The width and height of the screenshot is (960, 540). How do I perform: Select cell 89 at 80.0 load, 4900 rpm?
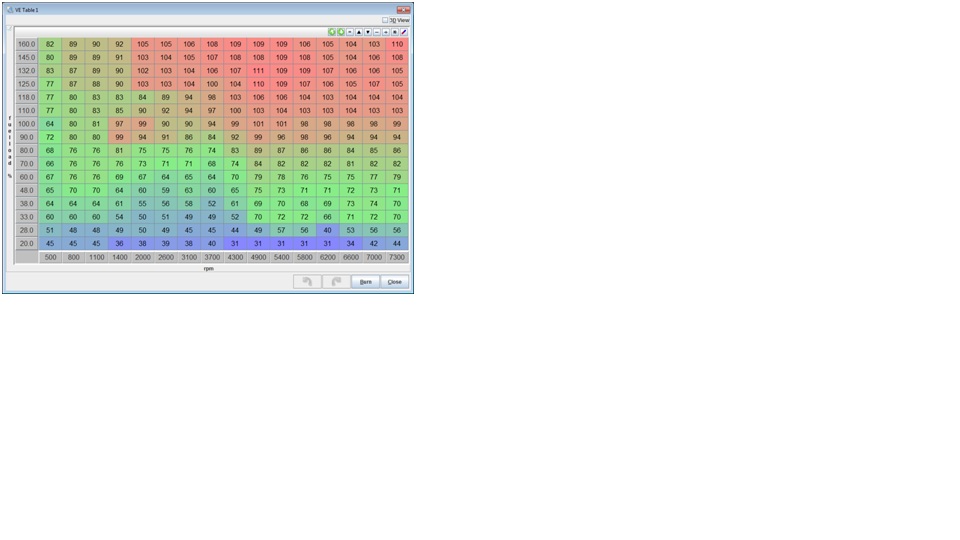tap(258, 151)
